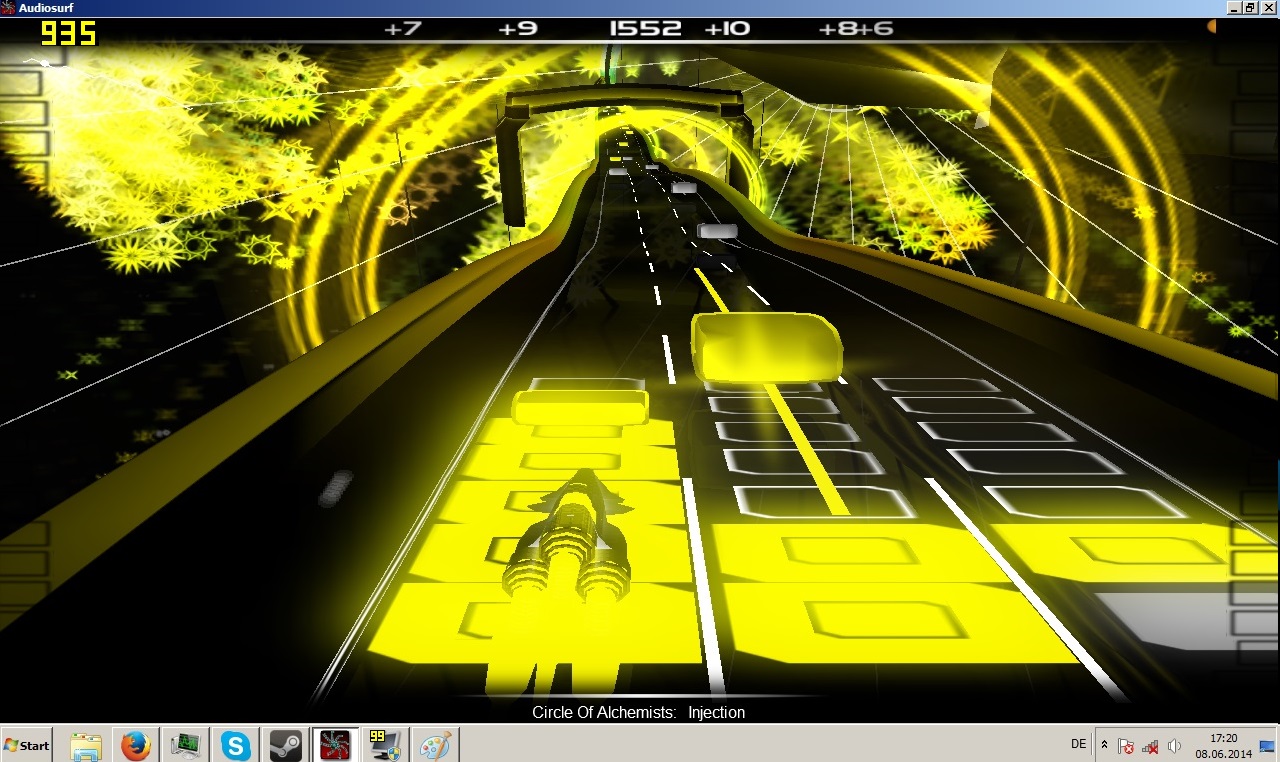Image resolution: width=1280 pixels, height=762 pixels.
Task: Open Skype from the taskbar
Action: [235, 745]
